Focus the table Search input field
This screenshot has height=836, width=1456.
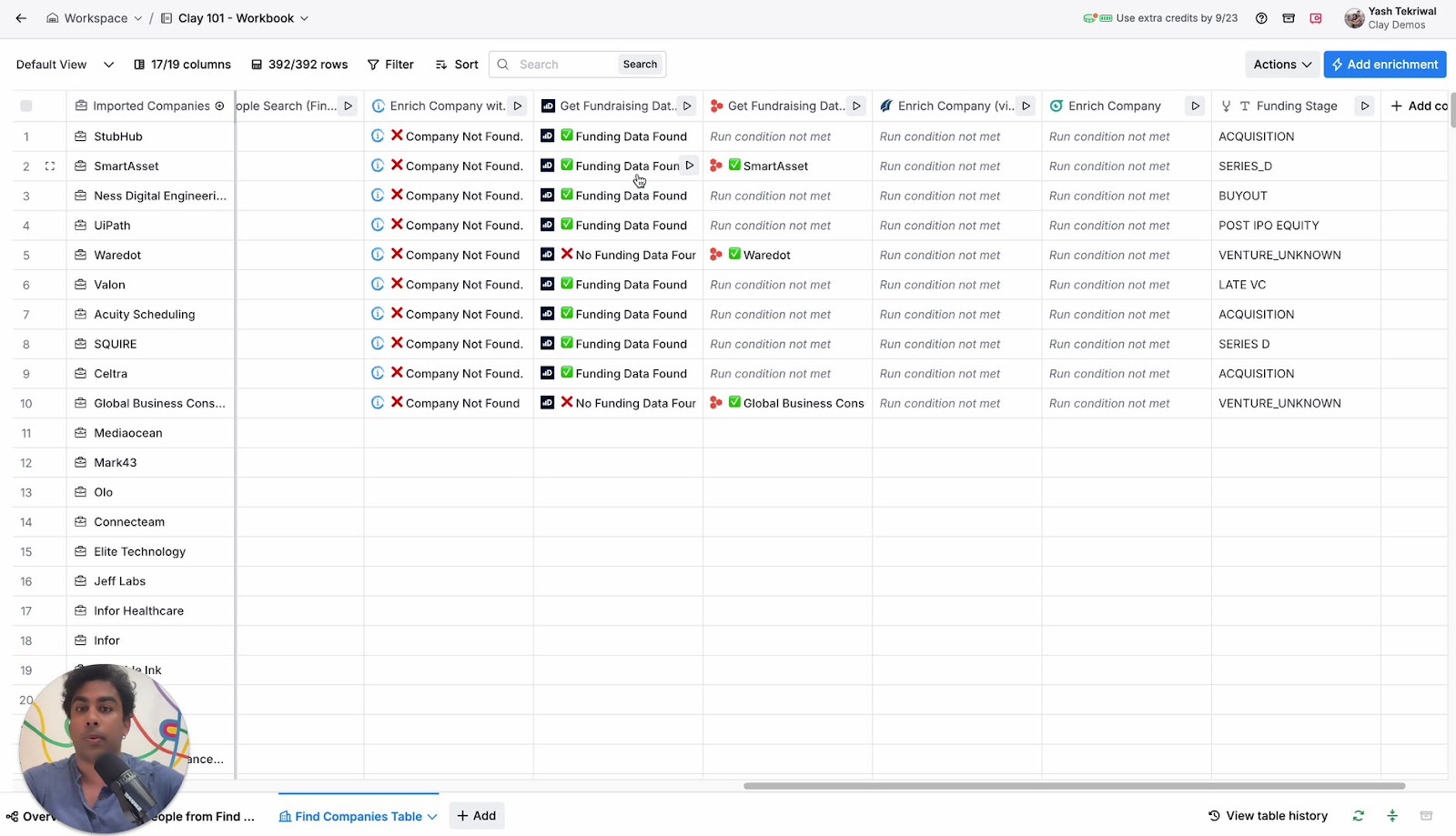564,65
